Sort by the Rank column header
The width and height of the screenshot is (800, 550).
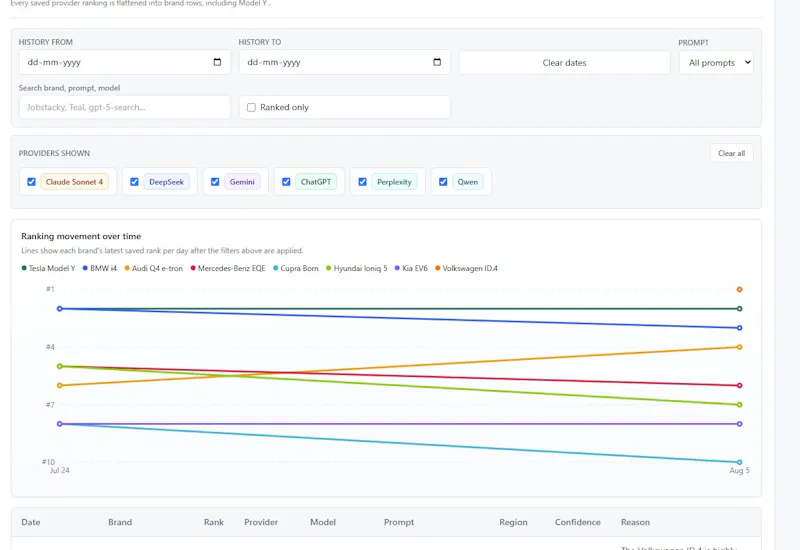(x=214, y=522)
